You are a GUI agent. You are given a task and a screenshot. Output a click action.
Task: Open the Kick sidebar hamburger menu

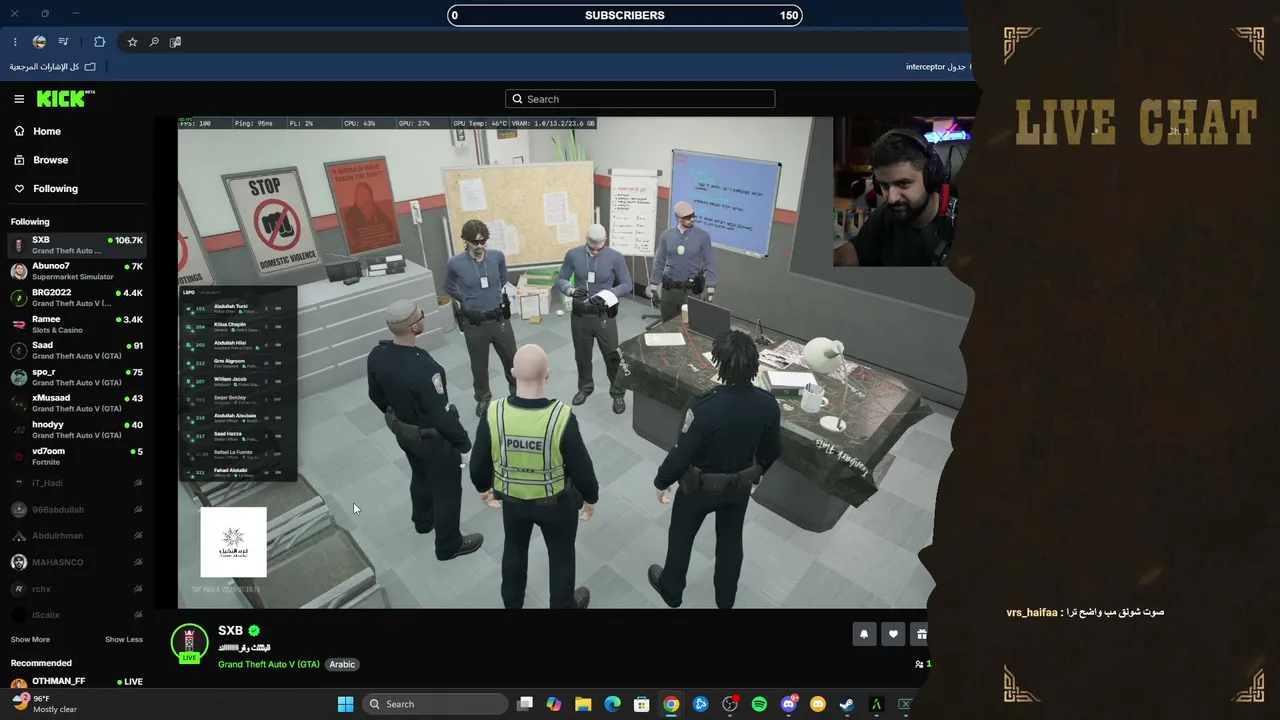coord(19,99)
